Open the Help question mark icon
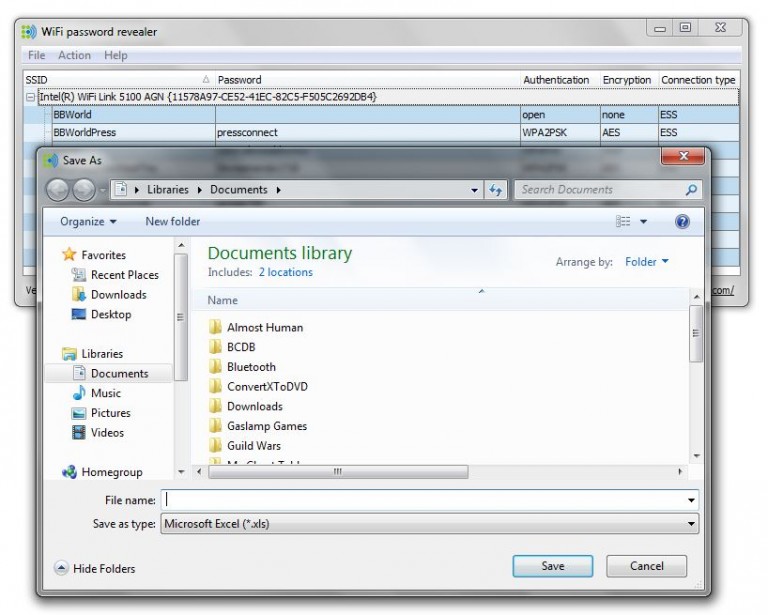The image size is (768, 615). [682, 222]
